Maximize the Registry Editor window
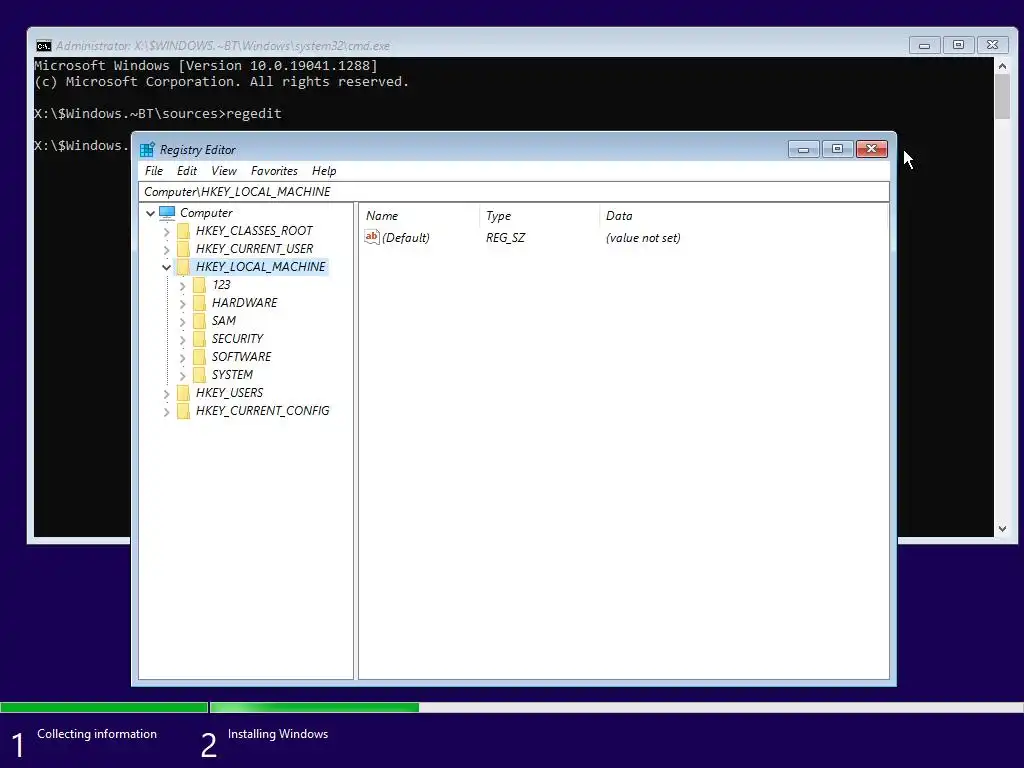This screenshot has width=1024, height=768. pos(837,150)
